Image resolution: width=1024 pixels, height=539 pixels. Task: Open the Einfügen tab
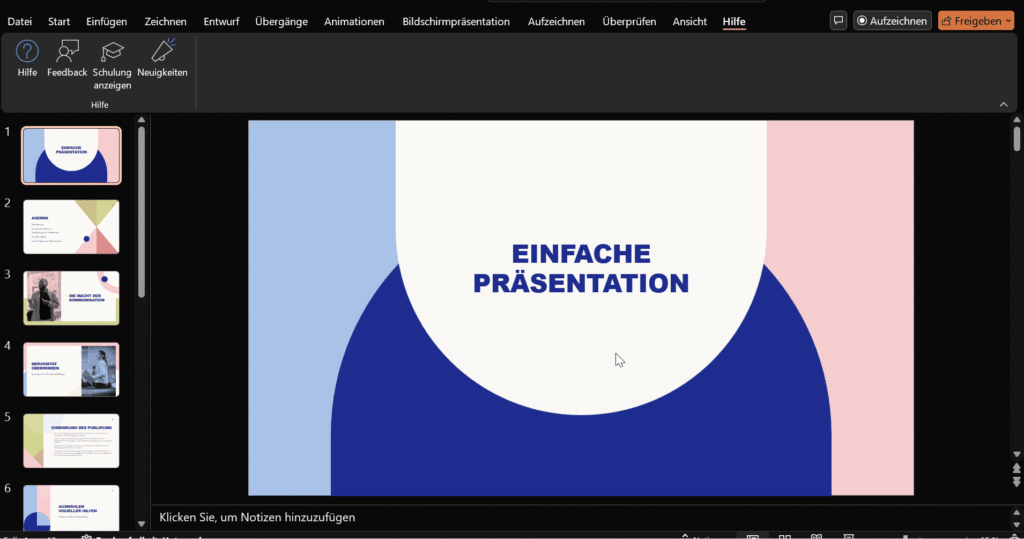(x=107, y=21)
